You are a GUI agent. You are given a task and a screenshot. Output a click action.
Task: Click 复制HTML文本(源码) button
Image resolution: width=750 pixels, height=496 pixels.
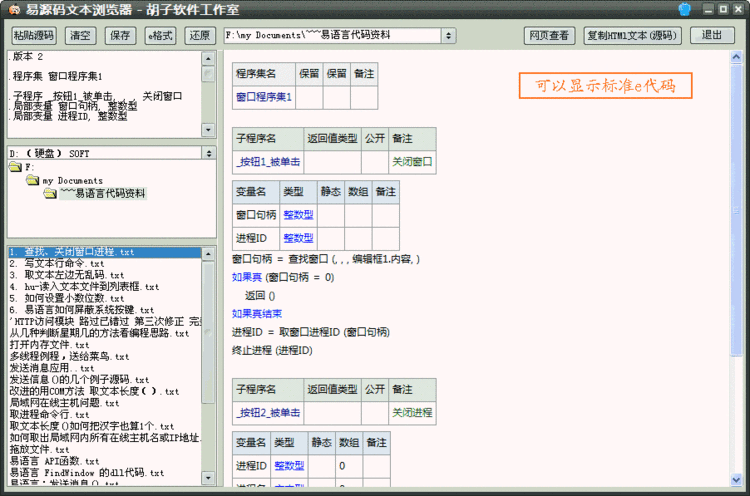[632, 35]
